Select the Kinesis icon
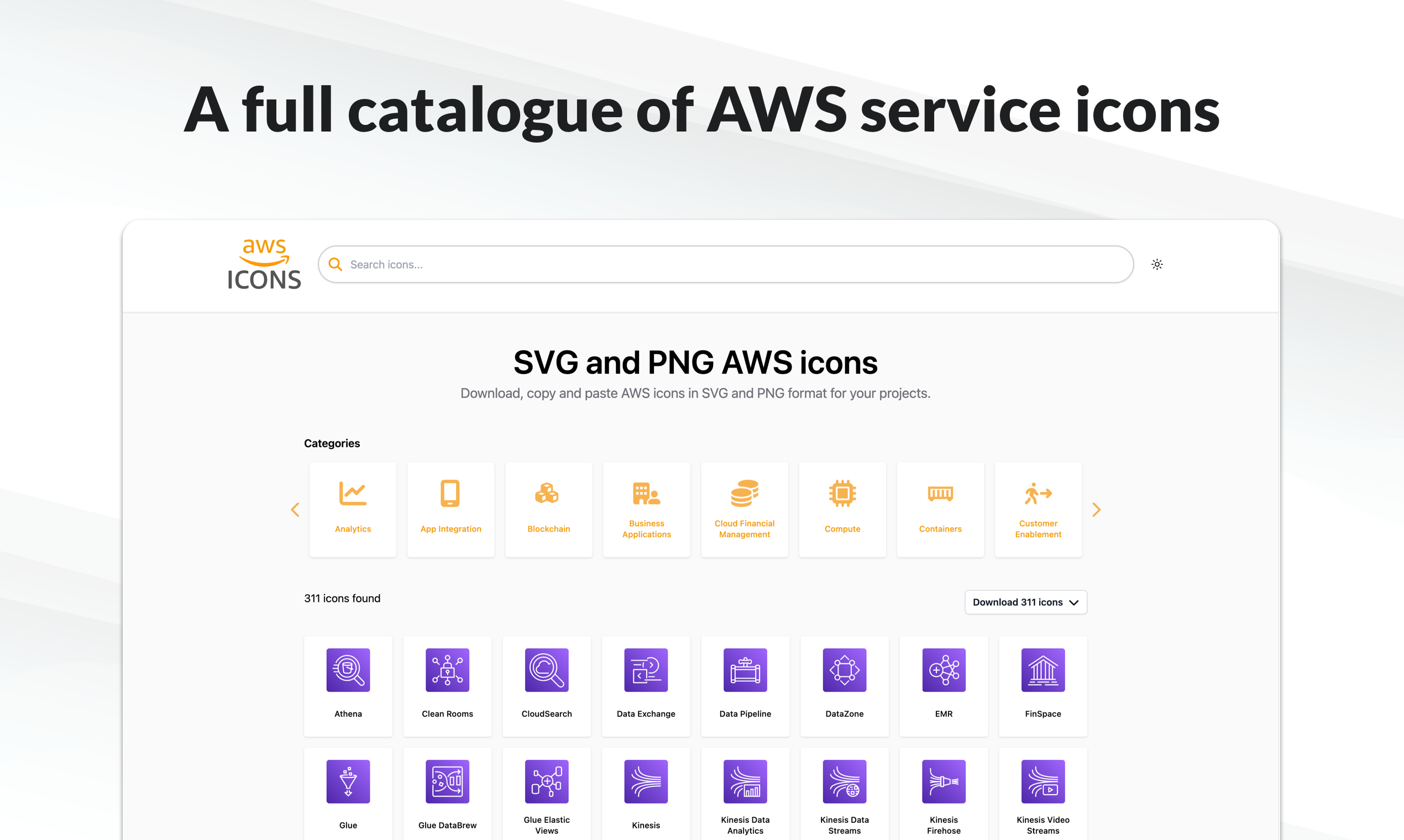Viewport: 1404px width, 840px height. [x=646, y=782]
